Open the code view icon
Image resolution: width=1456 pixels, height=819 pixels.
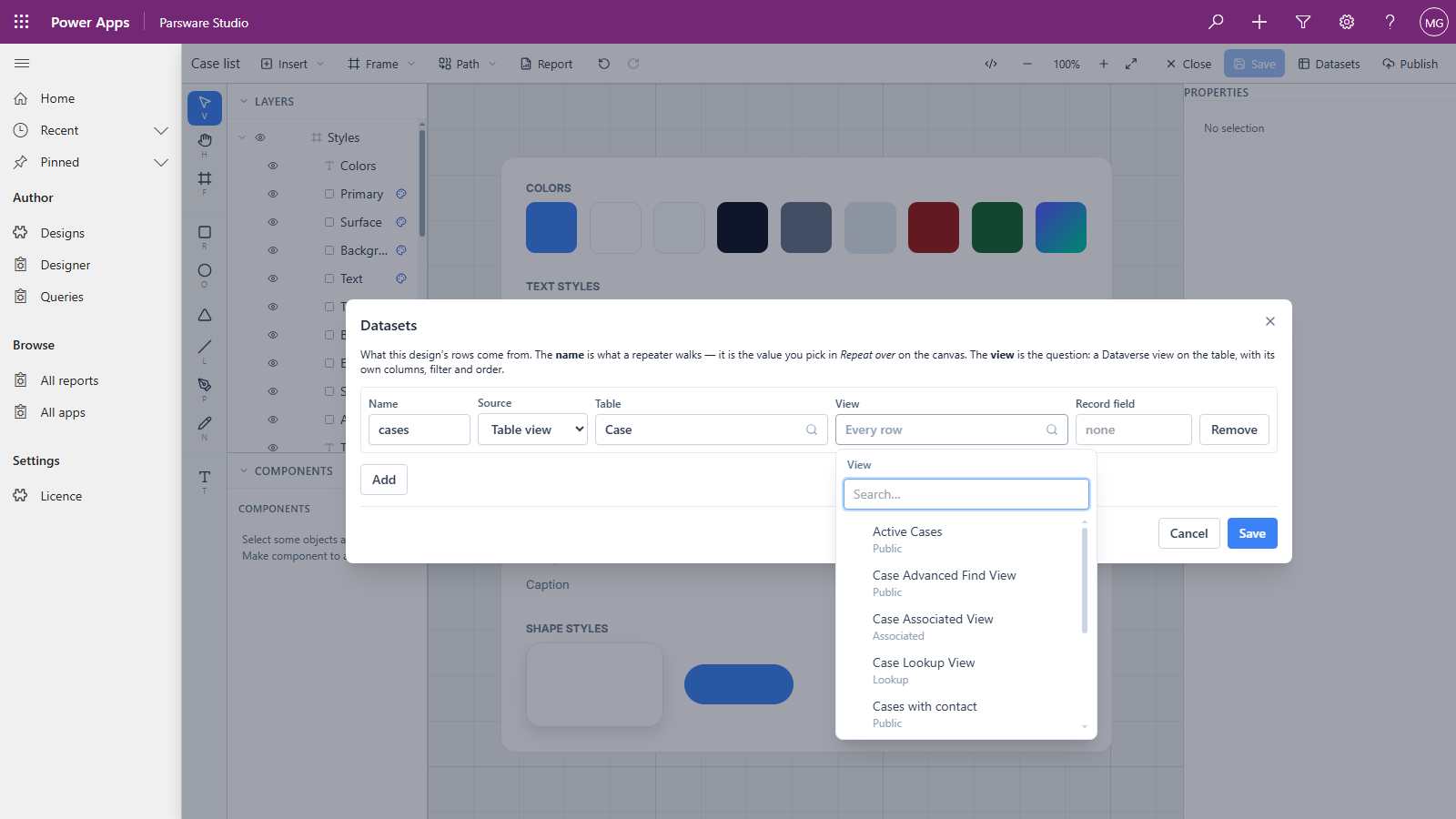[x=991, y=64]
